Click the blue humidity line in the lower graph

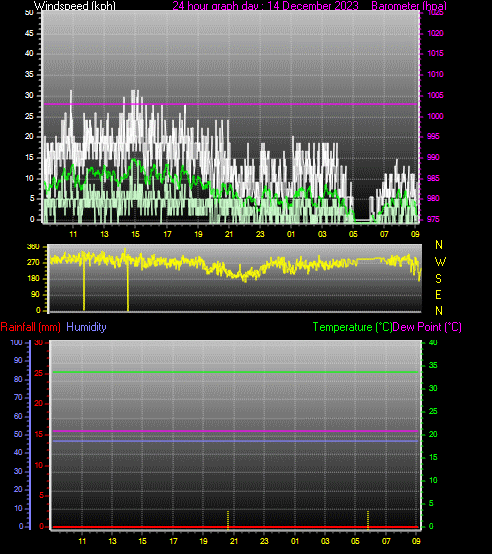click(236, 441)
